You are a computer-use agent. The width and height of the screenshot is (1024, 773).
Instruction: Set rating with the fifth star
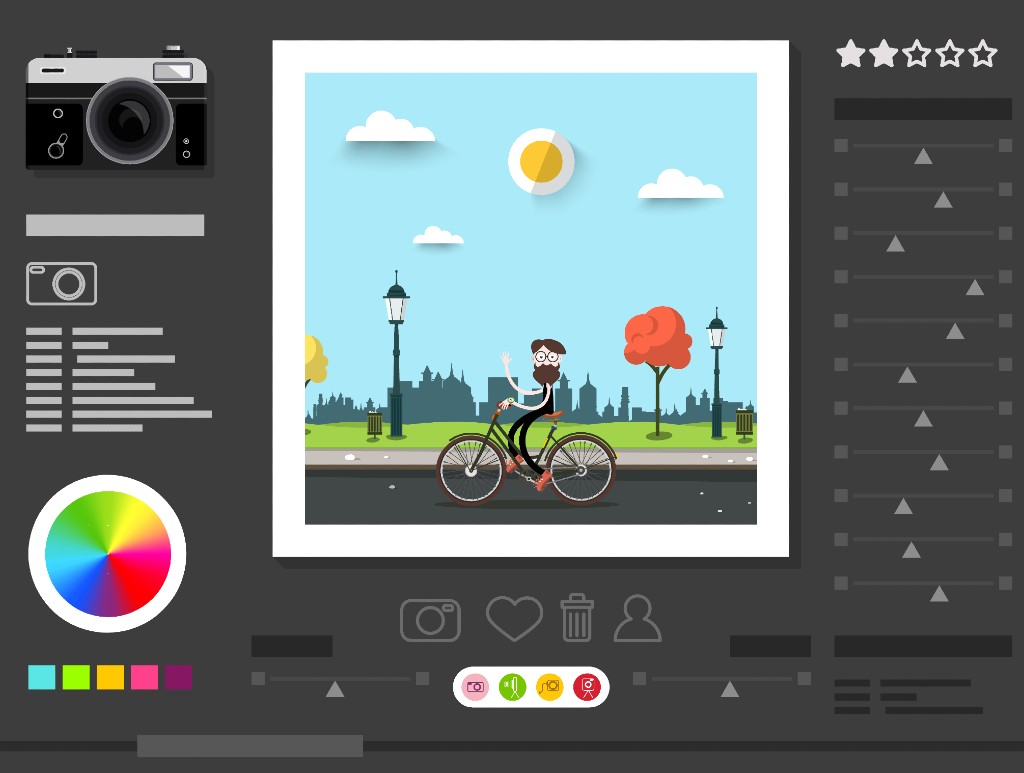coord(983,54)
